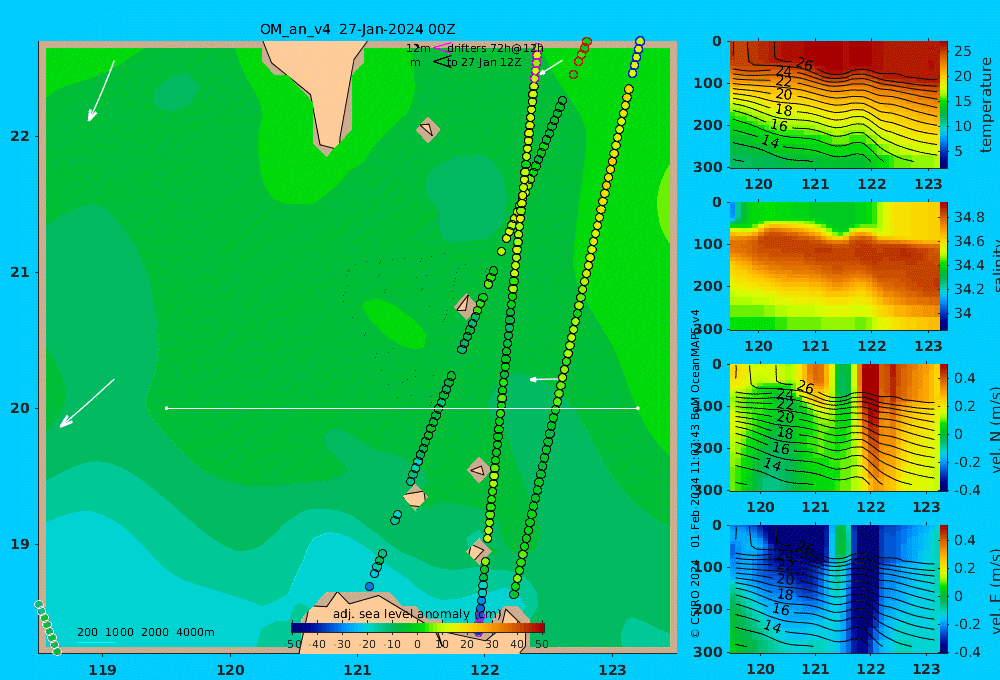Click the vel. N colorbar
This screenshot has width=1000, height=680.
(944, 427)
